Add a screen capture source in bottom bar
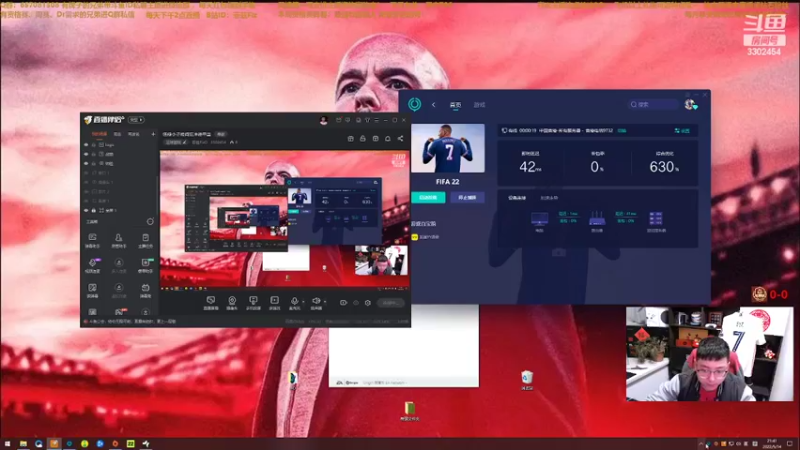The width and height of the screenshot is (800, 450). pyautogui.click(x=211, y=303)
